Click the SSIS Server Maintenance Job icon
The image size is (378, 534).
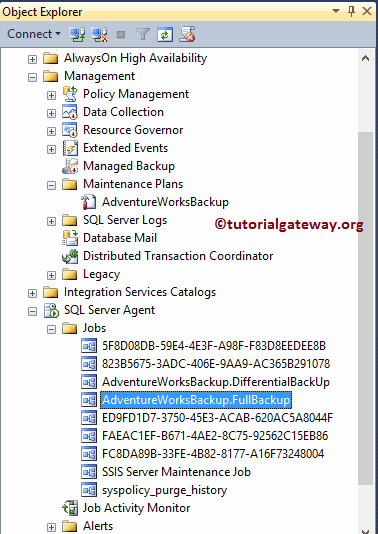(x=89, y=472)
